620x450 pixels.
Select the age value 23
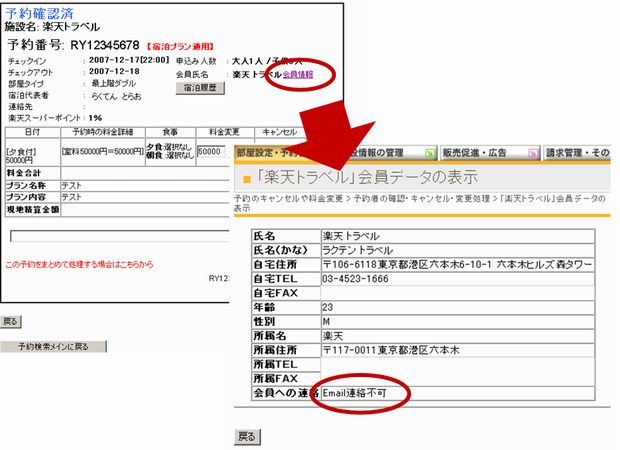point(327,307)
